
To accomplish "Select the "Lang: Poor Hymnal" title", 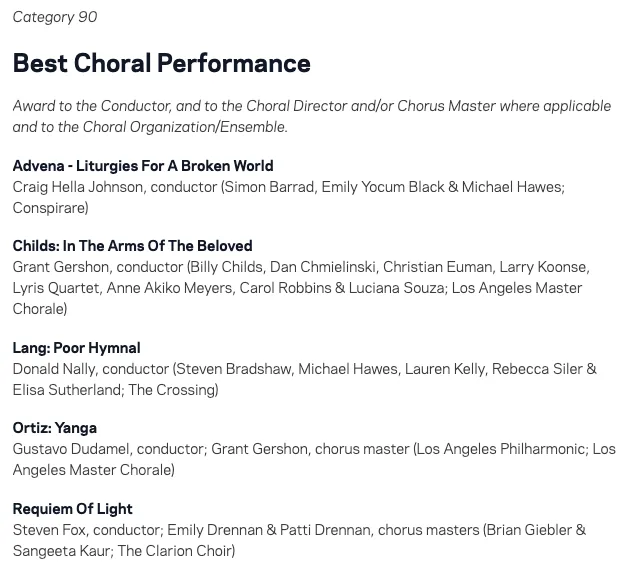I will pyautogui.click(x=76, y=348).
